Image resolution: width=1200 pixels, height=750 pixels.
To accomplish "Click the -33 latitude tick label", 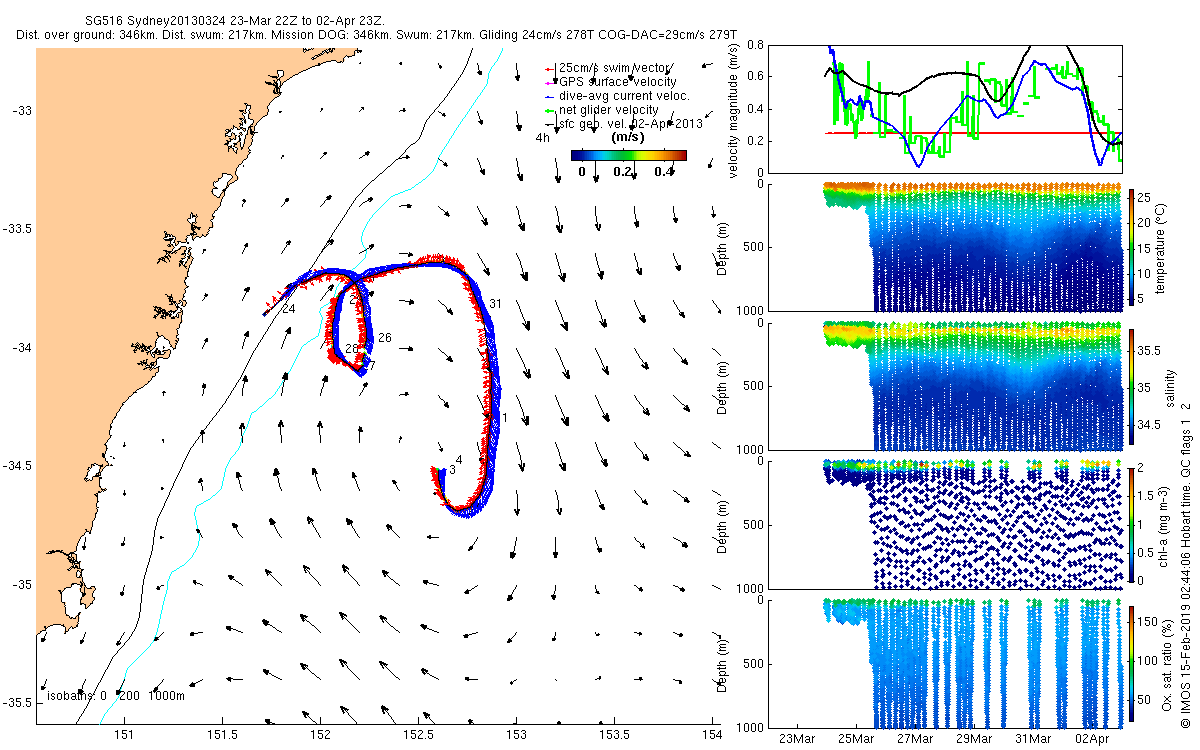I will [x=21, y=110].
